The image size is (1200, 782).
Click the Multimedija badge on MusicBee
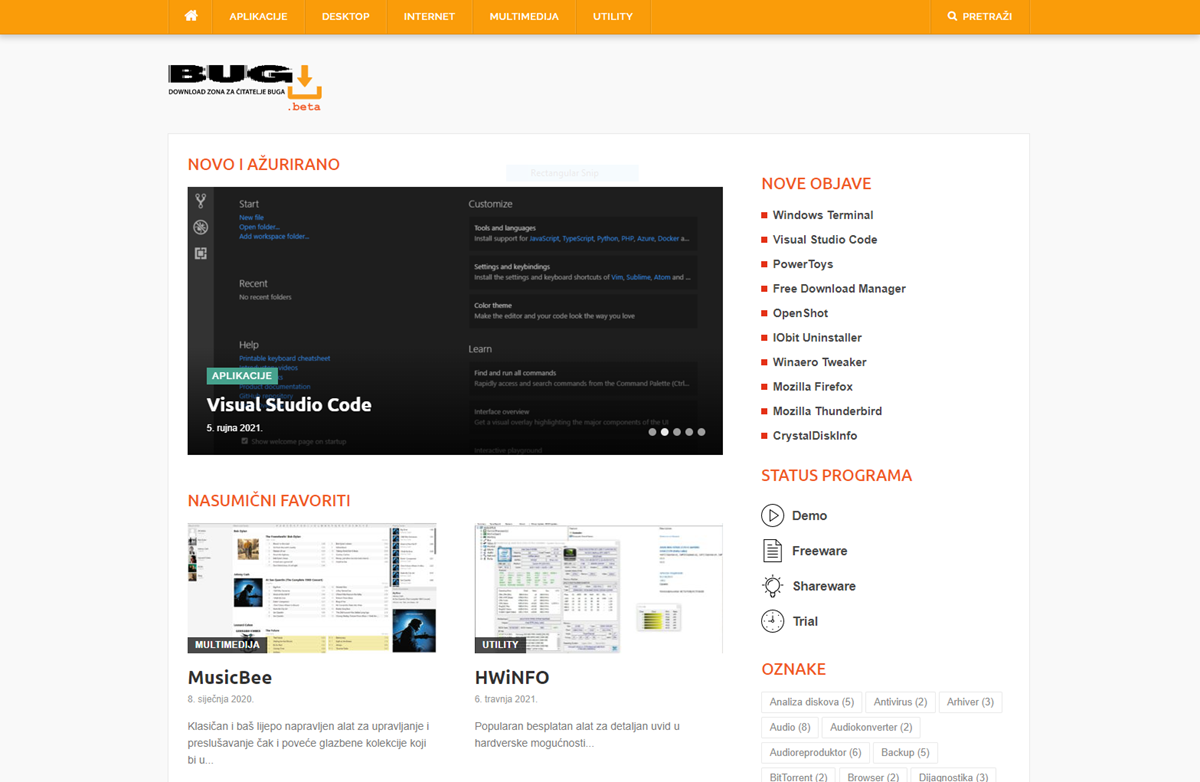pyautogui.click(x=227, y=645)
